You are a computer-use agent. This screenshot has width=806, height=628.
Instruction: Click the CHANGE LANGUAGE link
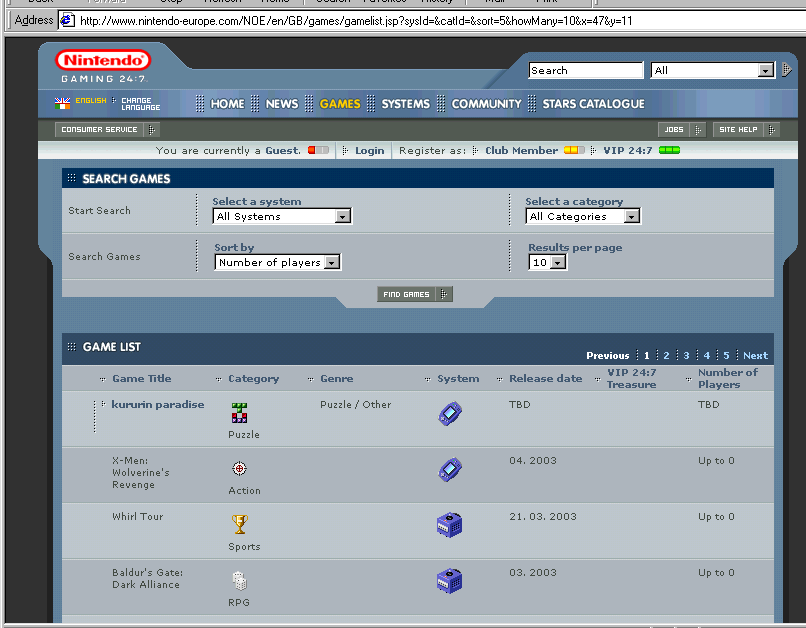tap(140, 104)
